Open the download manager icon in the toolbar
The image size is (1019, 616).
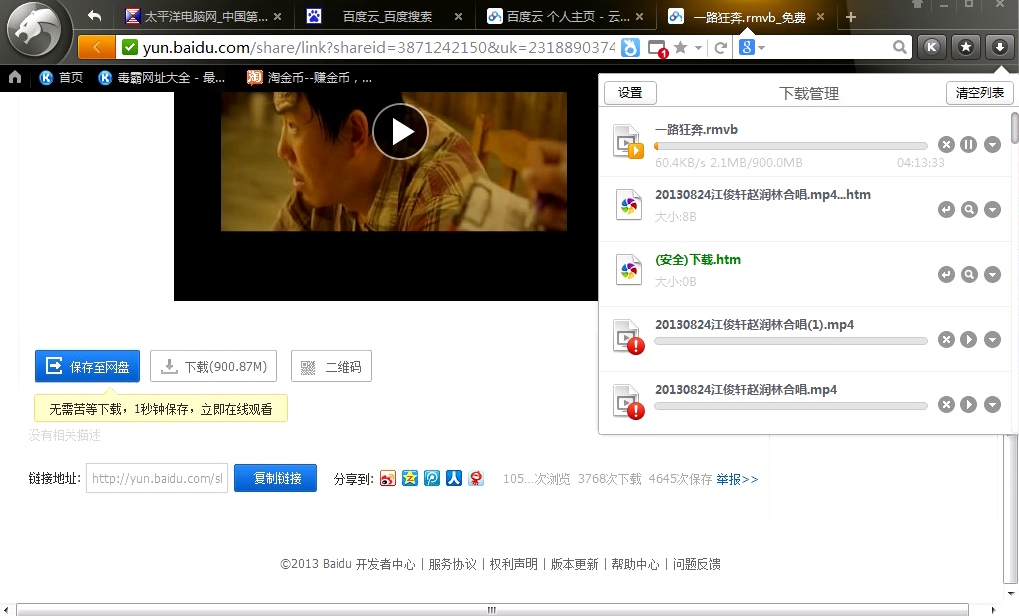(x=1000, y=46)
